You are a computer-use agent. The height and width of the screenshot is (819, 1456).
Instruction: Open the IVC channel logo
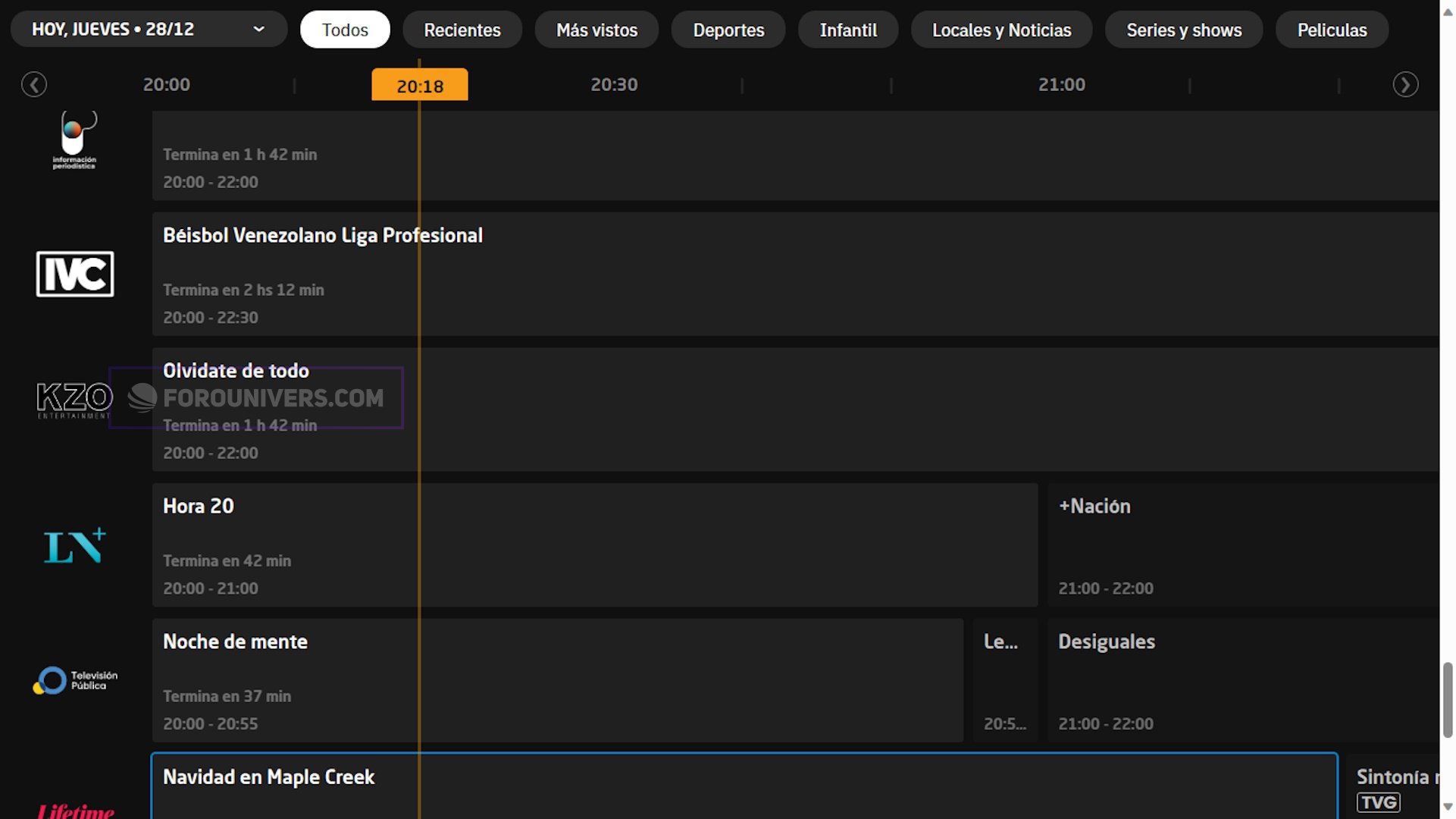click(x=75, y=274)
